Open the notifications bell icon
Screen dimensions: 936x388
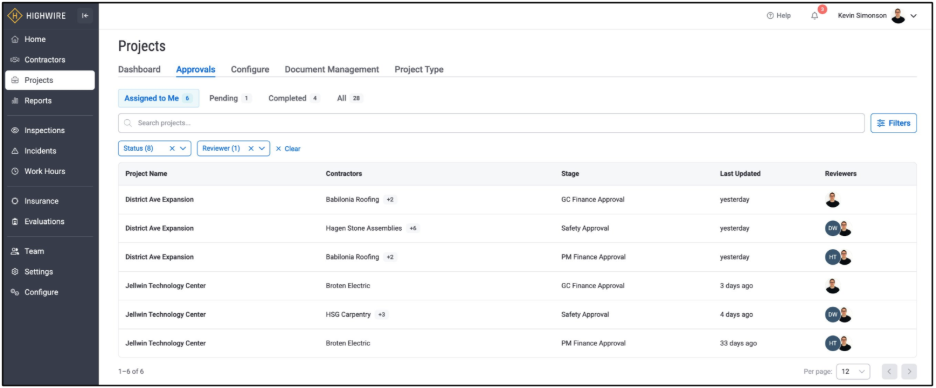(814, 16)
